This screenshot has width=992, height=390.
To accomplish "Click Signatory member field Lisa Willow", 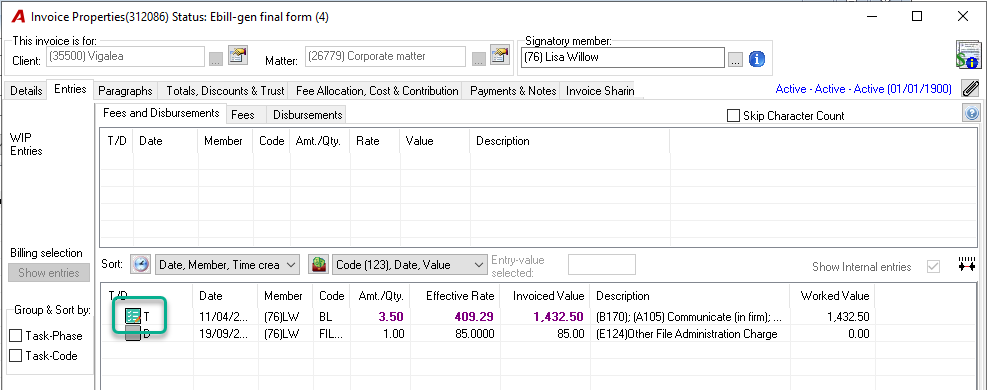I will click(x=623, y=58).
